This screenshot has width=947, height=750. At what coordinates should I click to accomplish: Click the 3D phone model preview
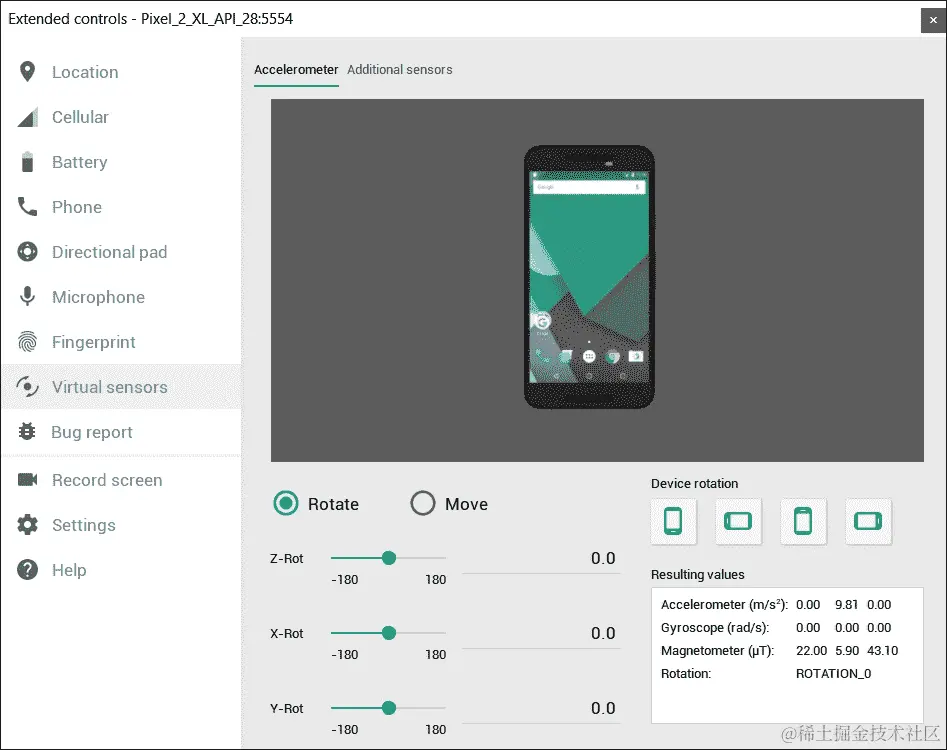coord(589,277)
